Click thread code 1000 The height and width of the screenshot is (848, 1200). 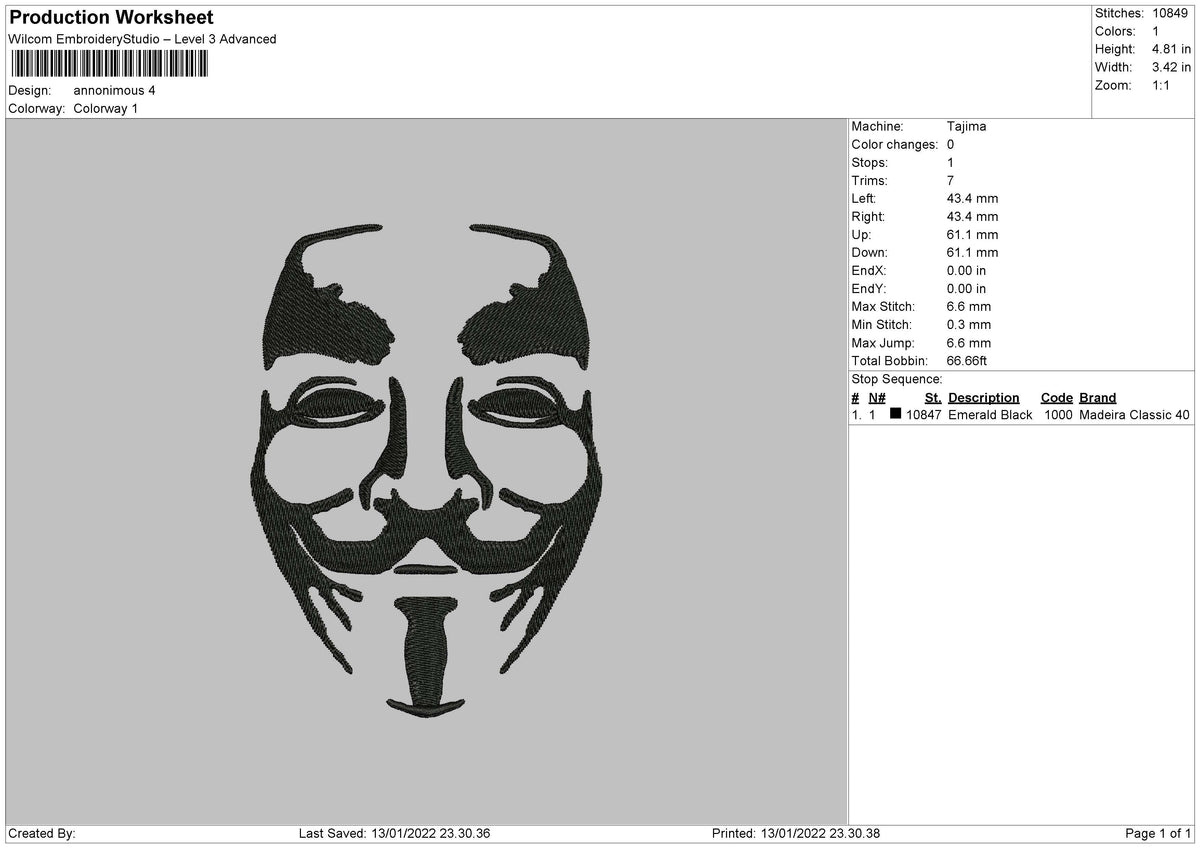pyautogui.click(x=1057, y=415)
